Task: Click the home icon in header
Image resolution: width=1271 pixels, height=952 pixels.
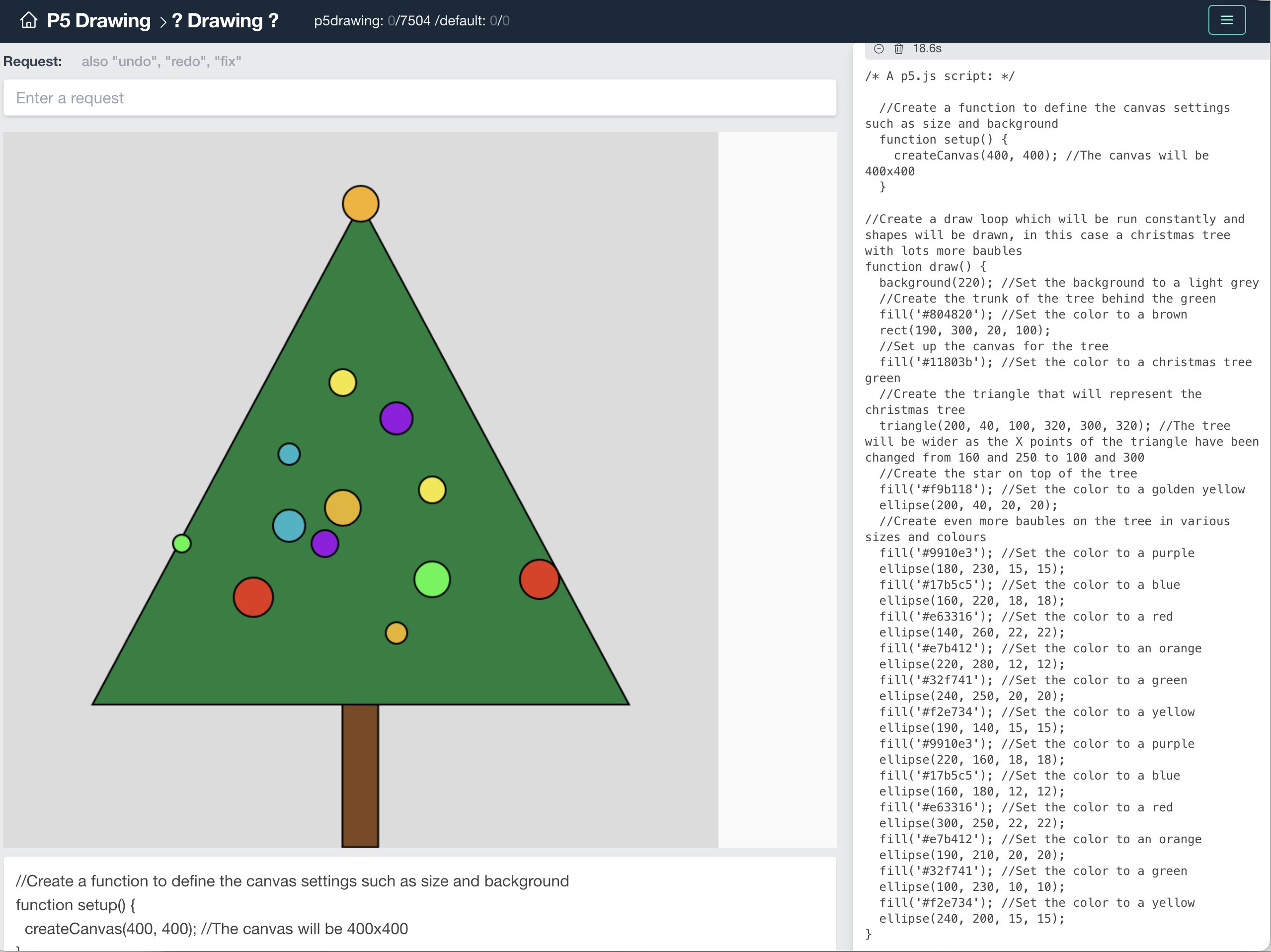Action: point(28,21)
